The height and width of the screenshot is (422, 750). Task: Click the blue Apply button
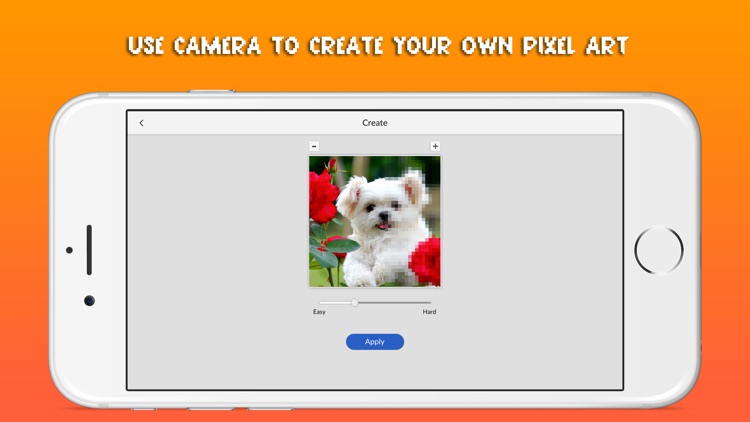375,342
